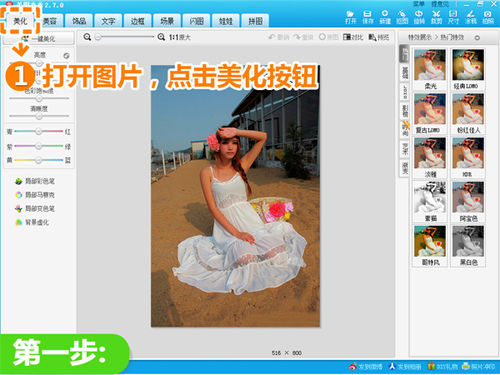This screenshot has height=375, width=500.
Task: Select the LOMO vertical effects tab
Action: [405, 92]
